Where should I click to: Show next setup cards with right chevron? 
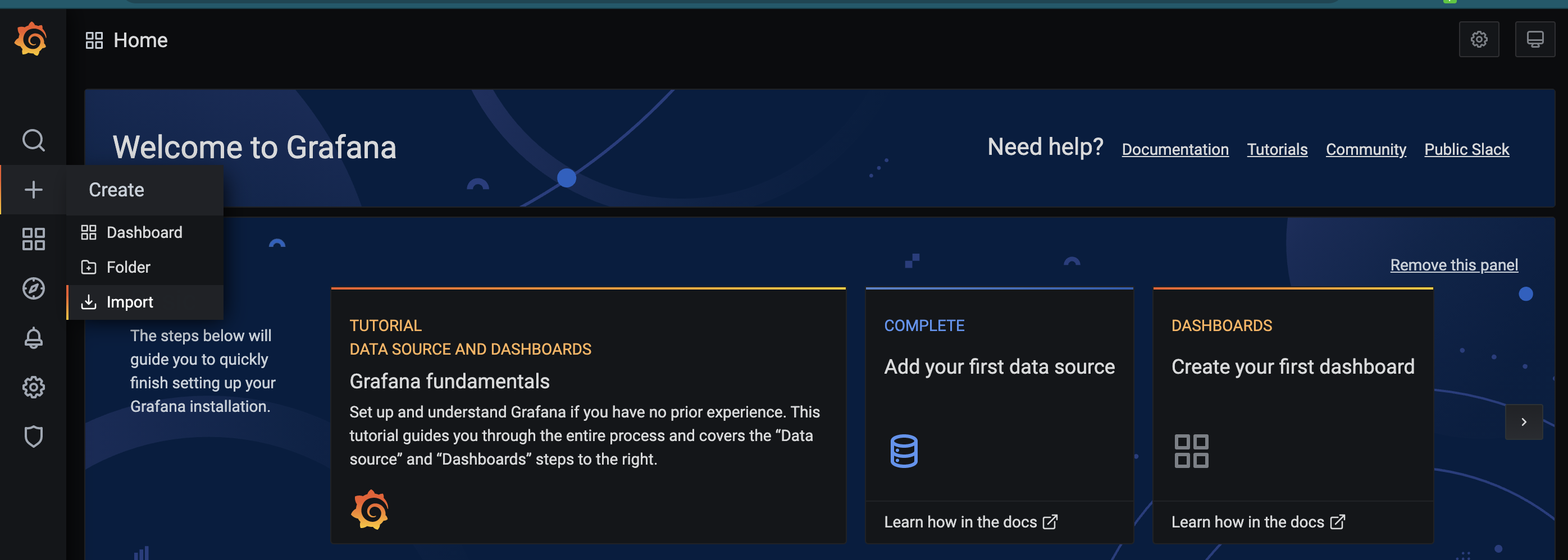coord(1524,422)
